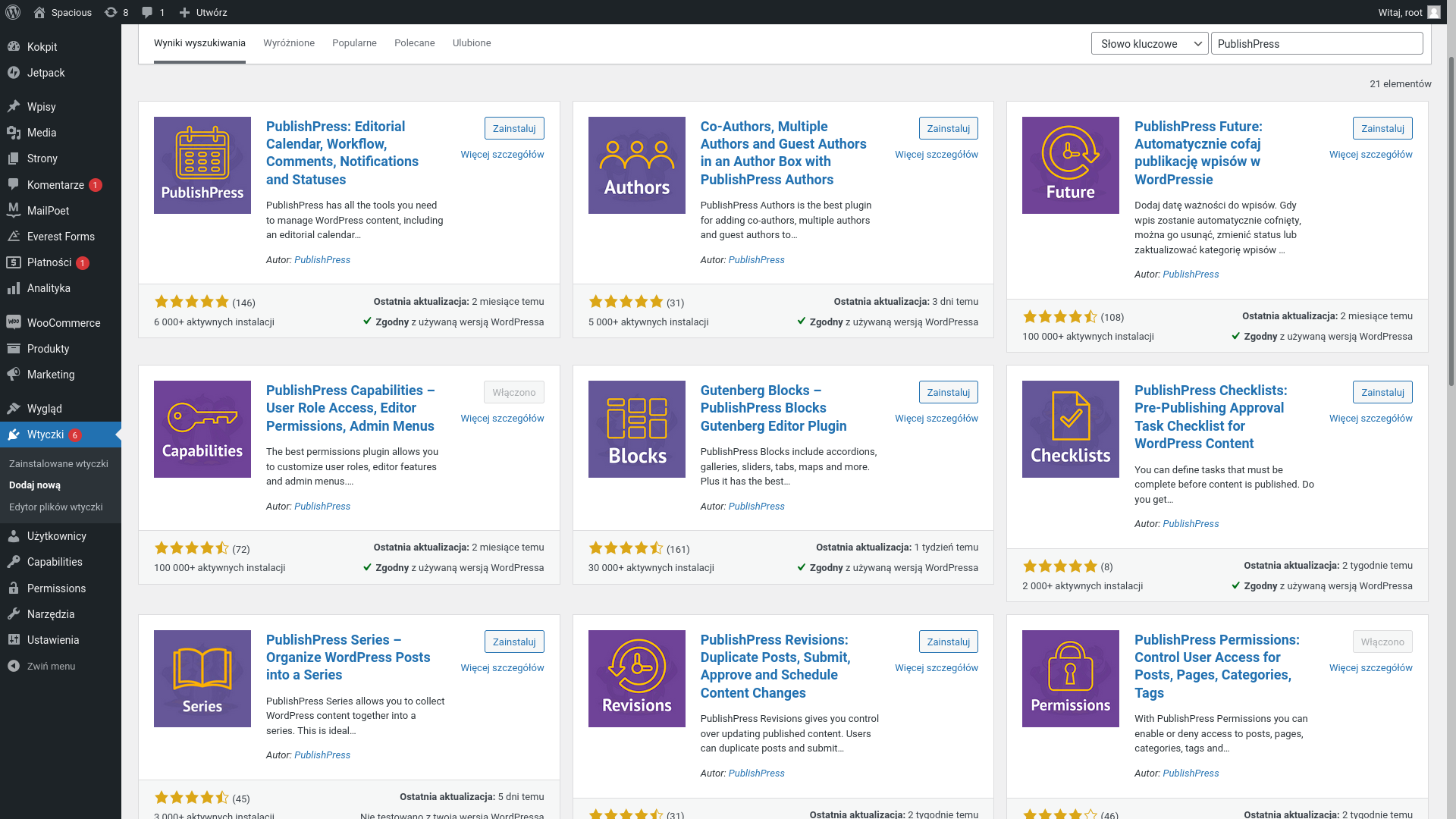The image size is (1456, 819).
Task: Install PublishPress Revisions plugin
Action: click(x=949, y=642)
